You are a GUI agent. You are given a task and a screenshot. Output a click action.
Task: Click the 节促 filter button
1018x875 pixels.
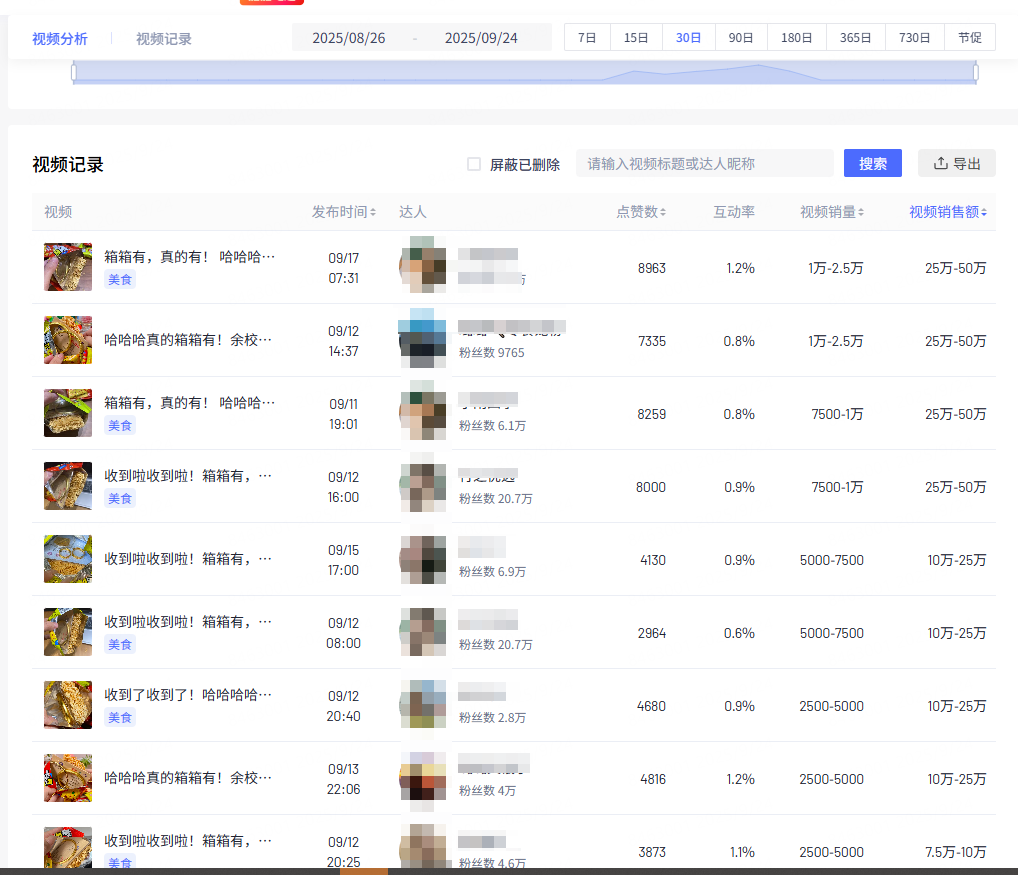coord(969,37)
